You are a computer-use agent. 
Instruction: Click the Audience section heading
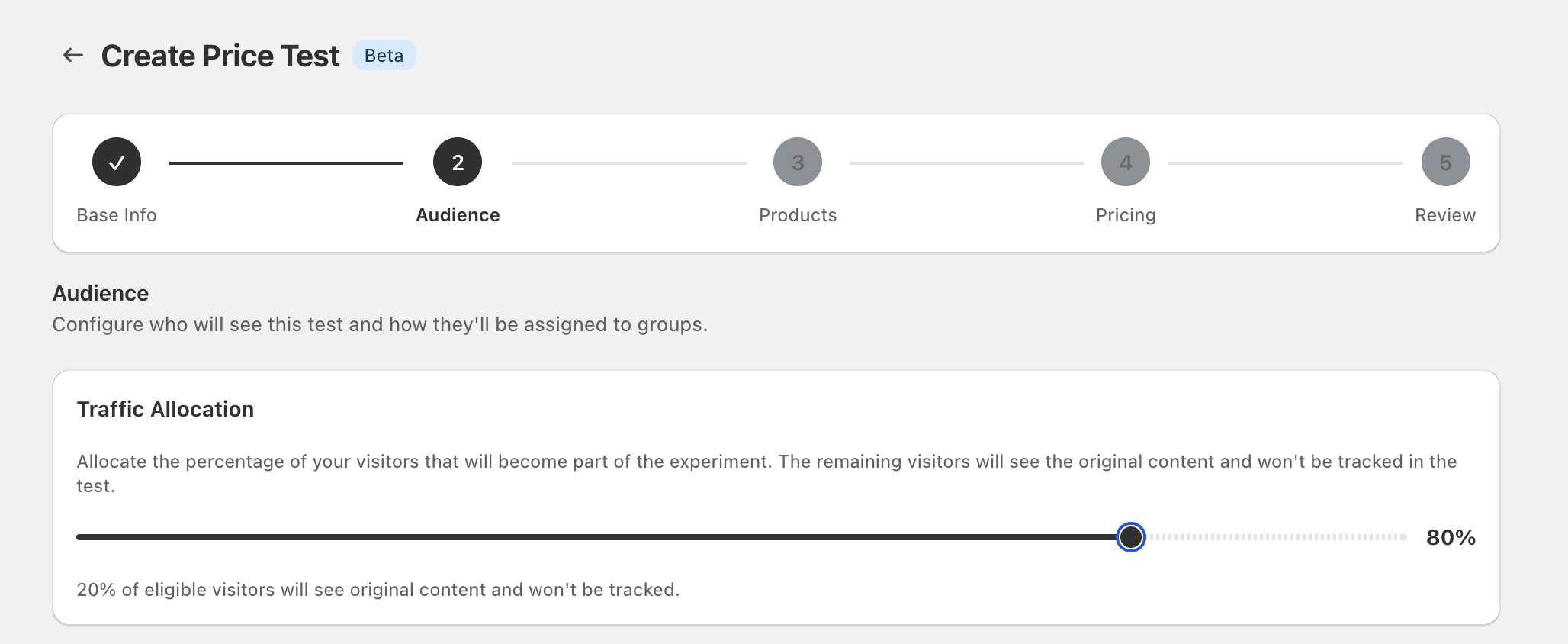101,294
